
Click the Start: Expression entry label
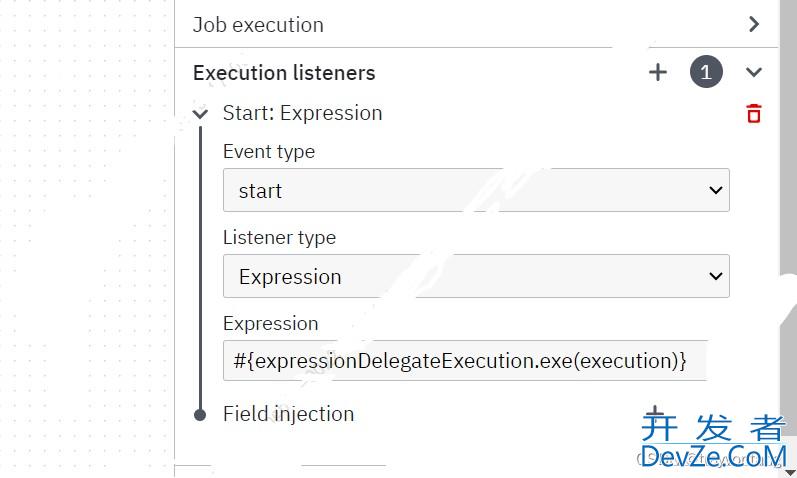click(302, 113)
